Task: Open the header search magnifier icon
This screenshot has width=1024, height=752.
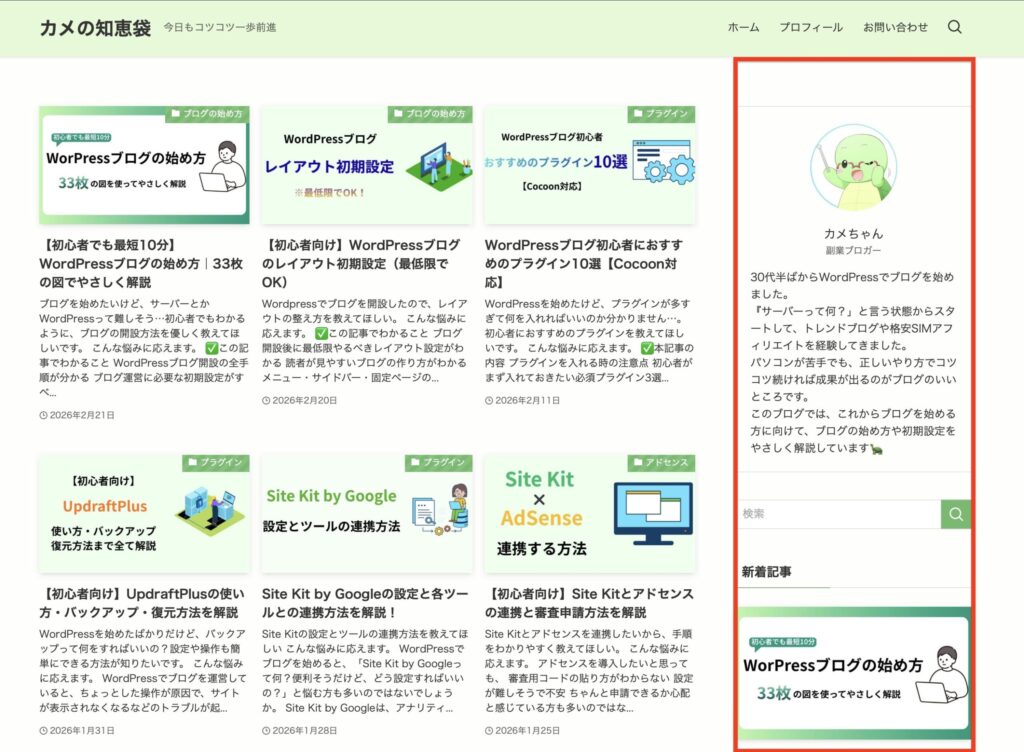Action: coord(954,27)
